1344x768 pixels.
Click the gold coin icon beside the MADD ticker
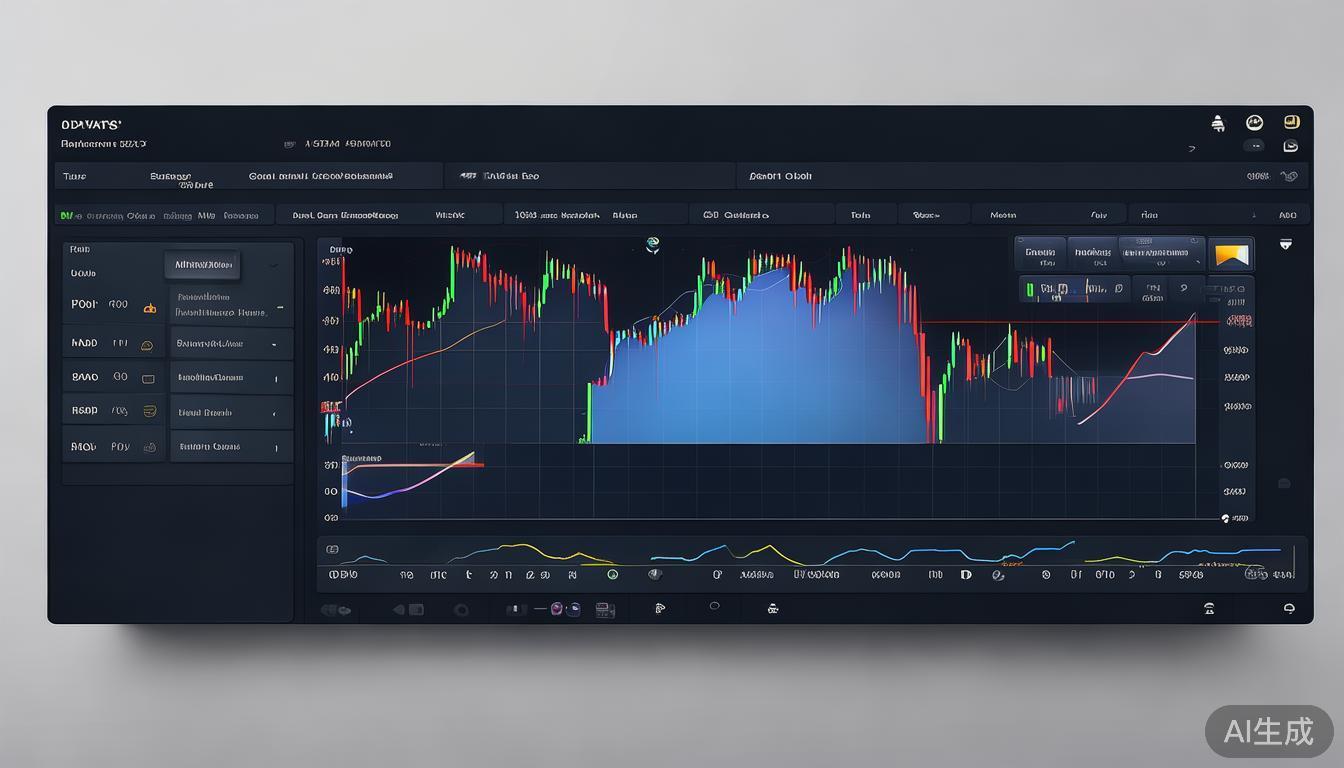tap(146, 345)
